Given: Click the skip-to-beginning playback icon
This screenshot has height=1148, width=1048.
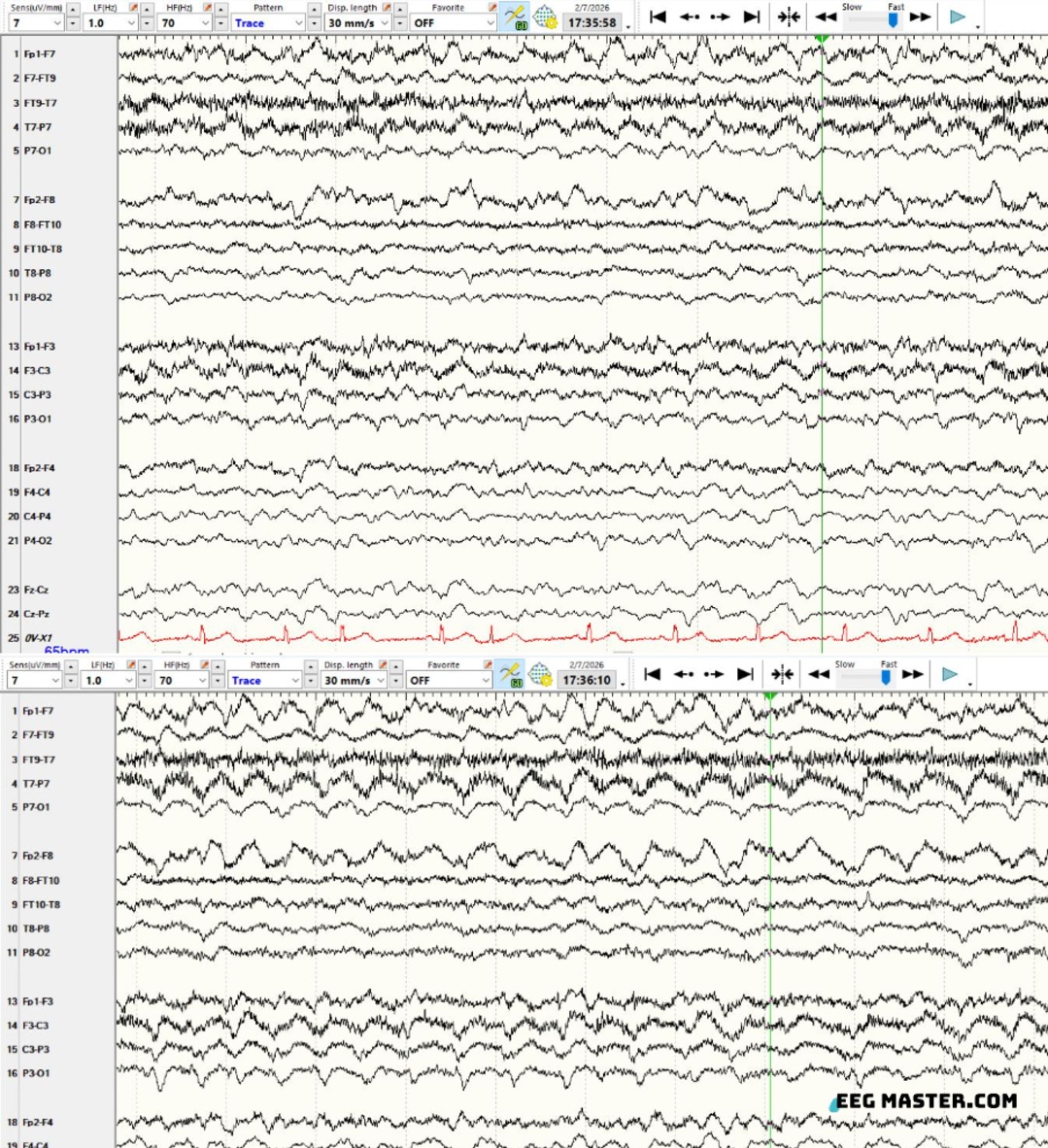Looking at the screenshot, I should (x=657, y=17).
